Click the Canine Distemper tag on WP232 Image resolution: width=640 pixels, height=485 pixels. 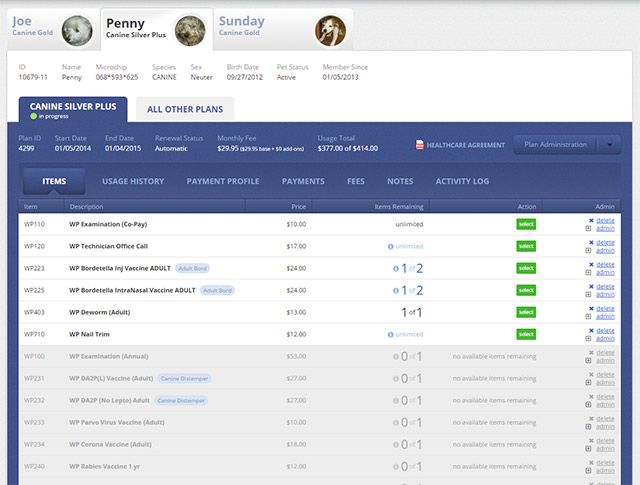point(181,400)
